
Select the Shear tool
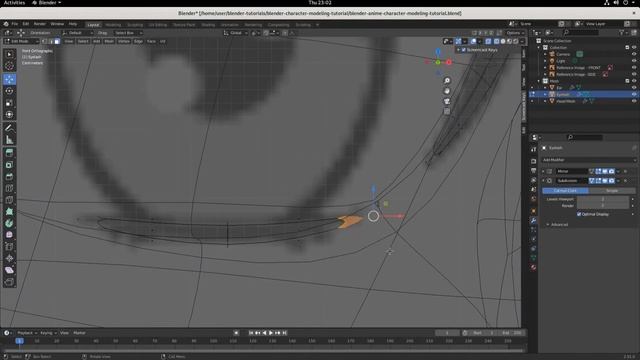[x=9, y=270]
